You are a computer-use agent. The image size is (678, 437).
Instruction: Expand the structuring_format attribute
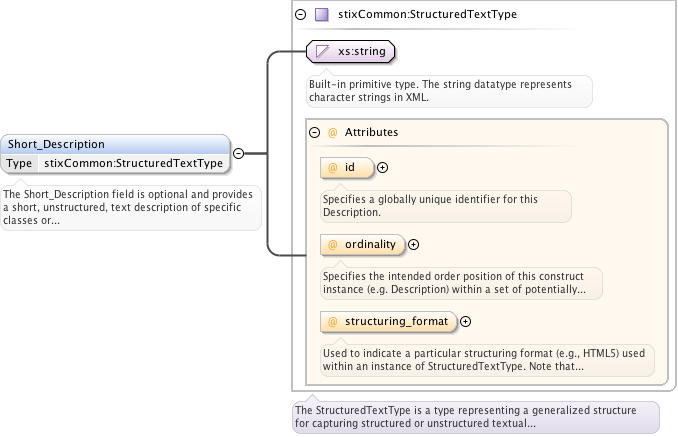[x=465, y=321]
